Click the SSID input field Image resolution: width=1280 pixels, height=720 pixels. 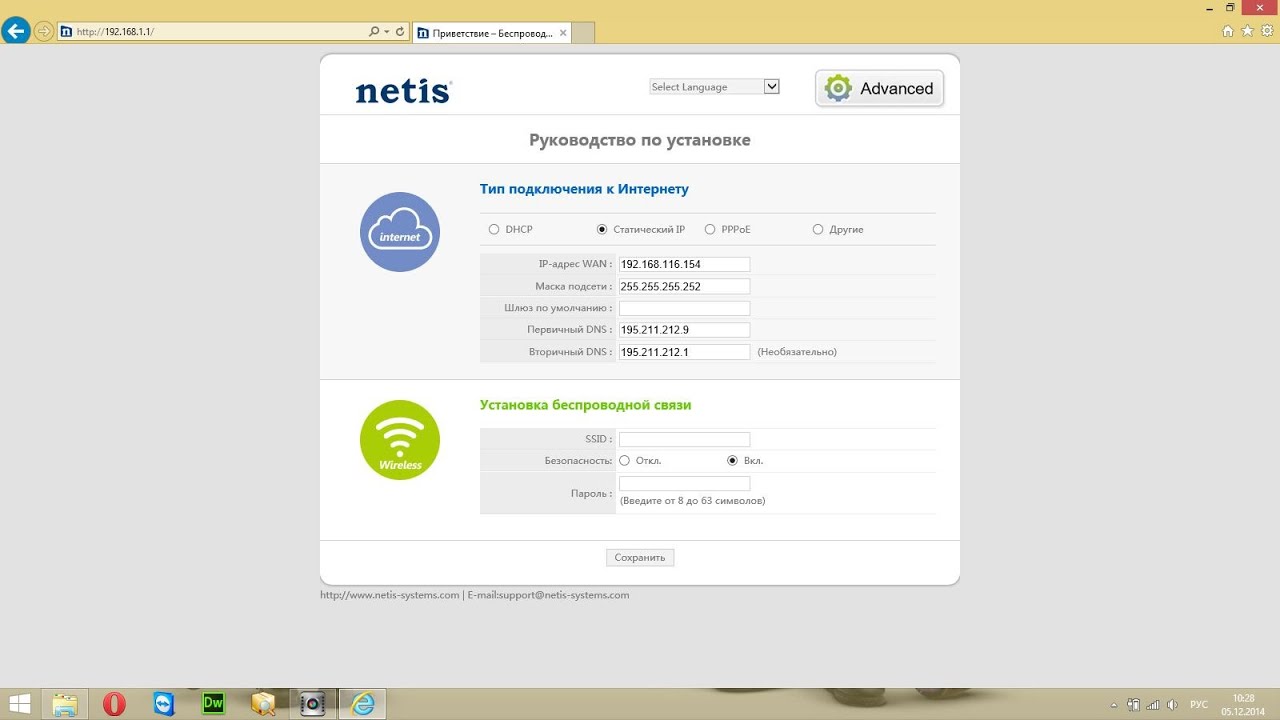point(684,439)
